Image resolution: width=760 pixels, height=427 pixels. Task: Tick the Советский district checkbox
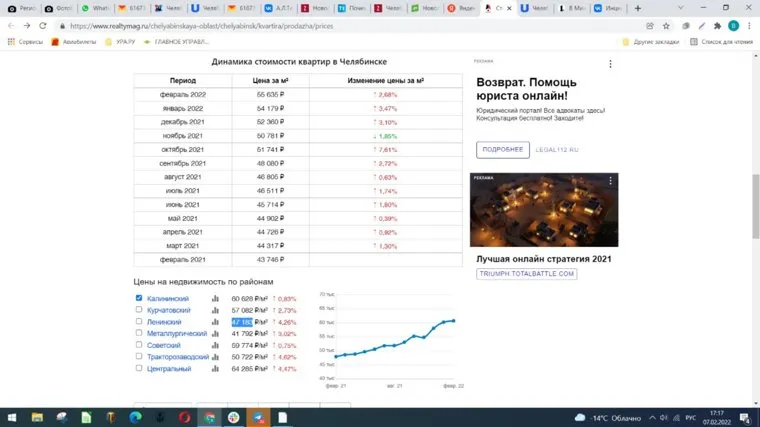(x=139, y=345)
